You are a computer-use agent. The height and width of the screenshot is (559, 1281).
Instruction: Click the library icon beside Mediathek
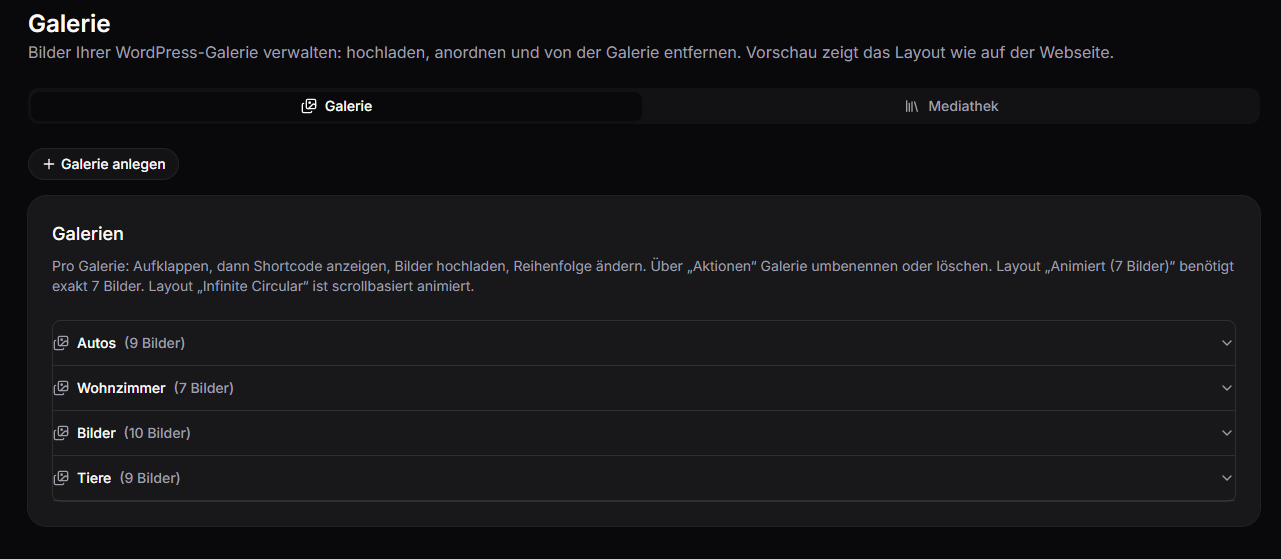pos(912,106)
